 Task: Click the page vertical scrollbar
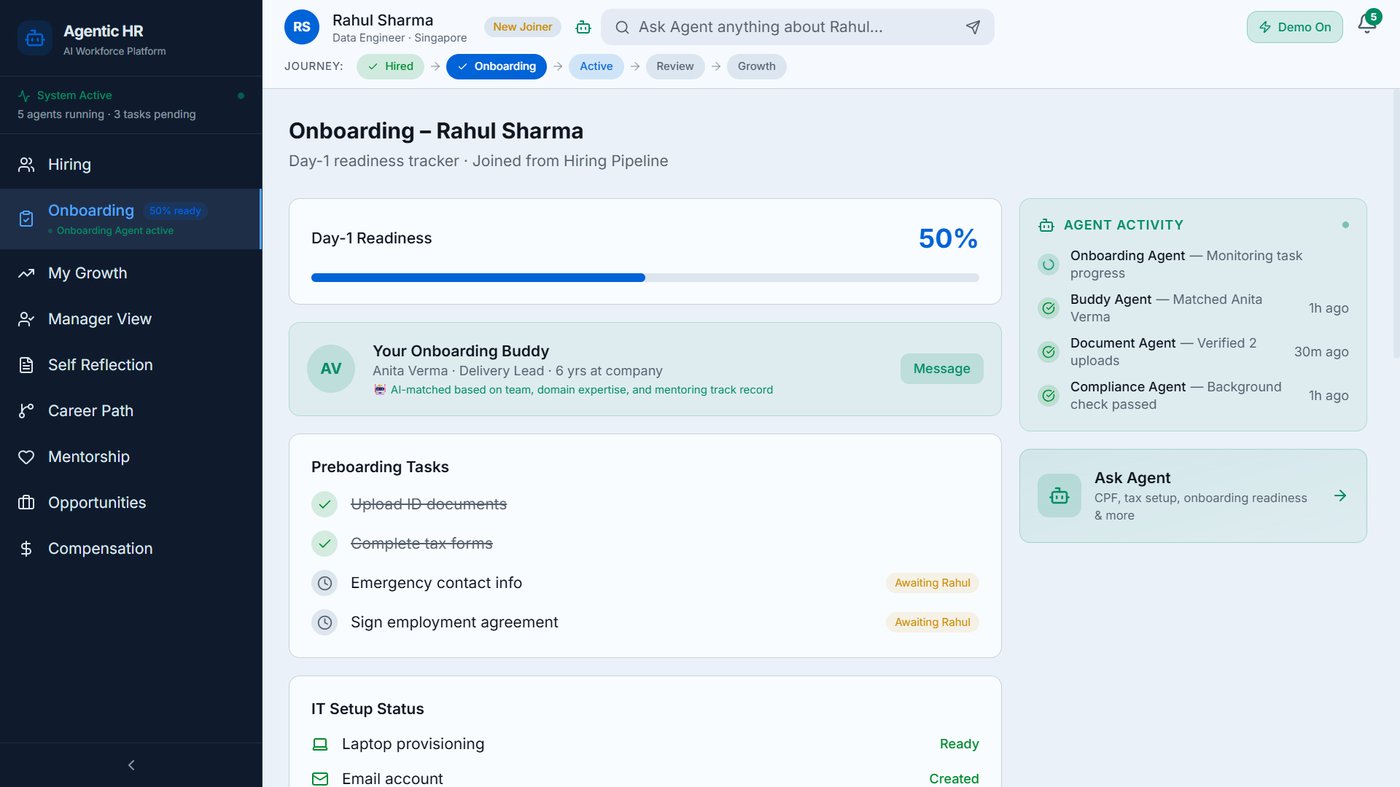click(1395, 225)
